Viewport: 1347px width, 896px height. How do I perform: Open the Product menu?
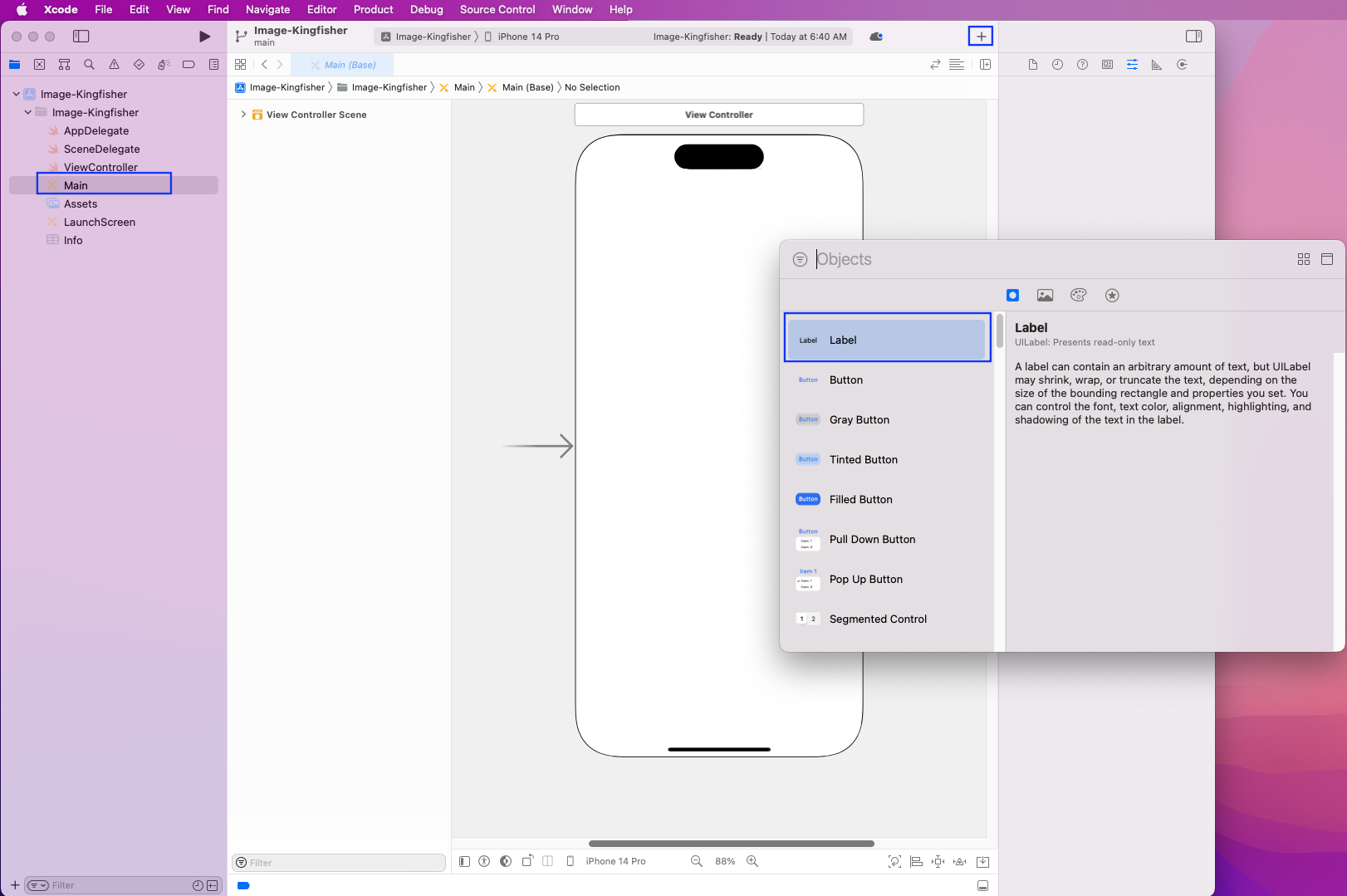tap(373, 9)
